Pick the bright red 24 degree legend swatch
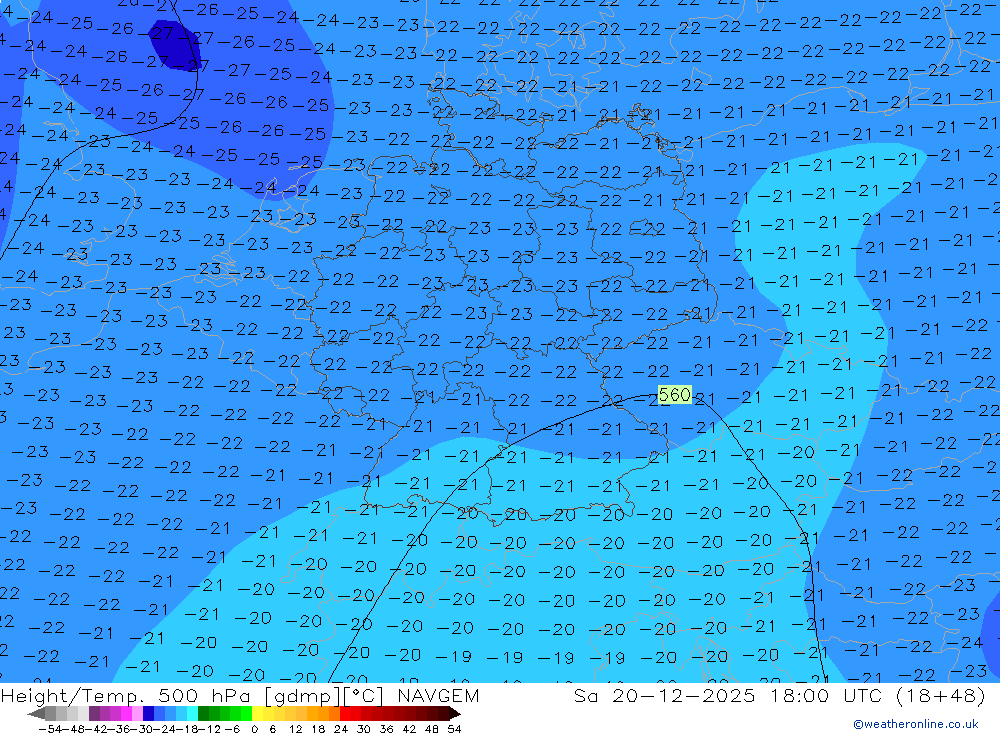The height and width of the screenshot is (733, 1000). [345, 713]
